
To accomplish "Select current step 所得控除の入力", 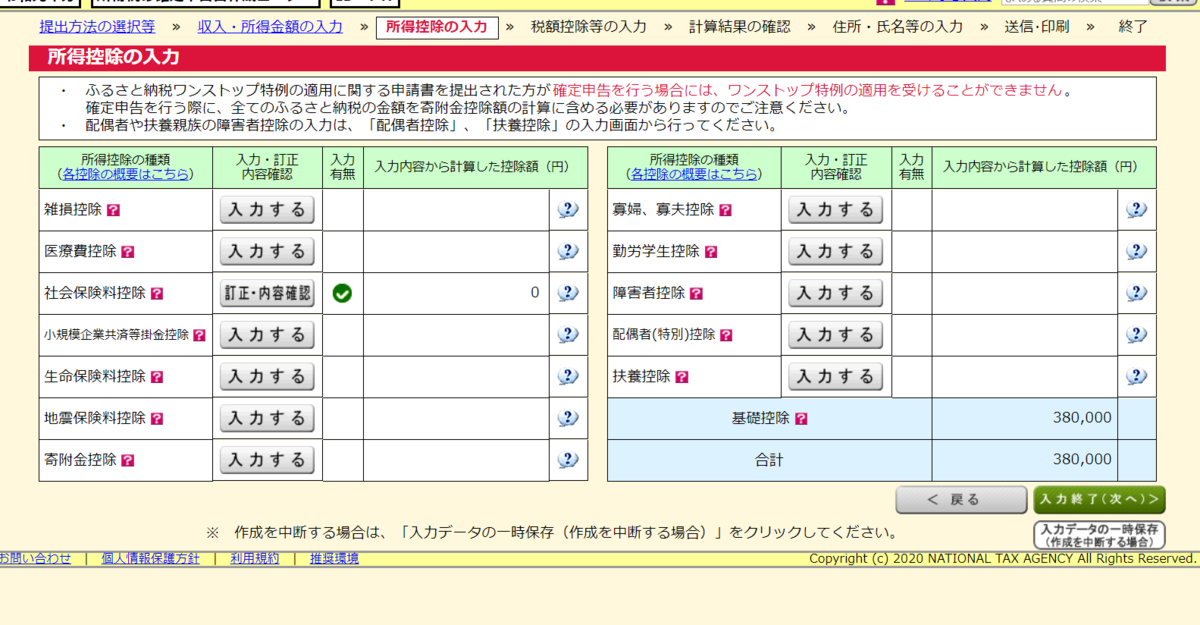I will (x=436, y=27).
